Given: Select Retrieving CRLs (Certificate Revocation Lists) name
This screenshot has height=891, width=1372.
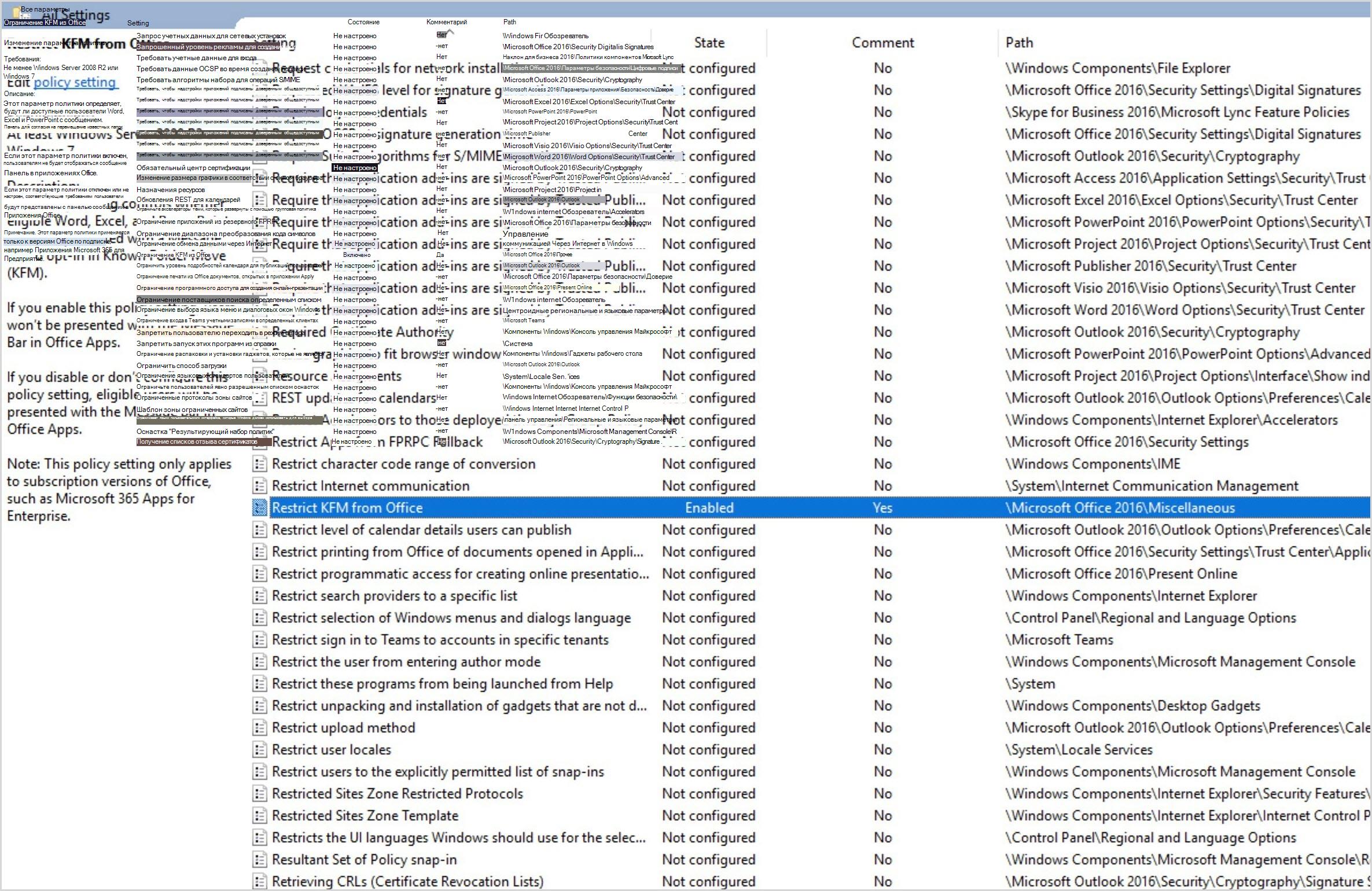Looking at the screenshot, I should click(407, 882).
